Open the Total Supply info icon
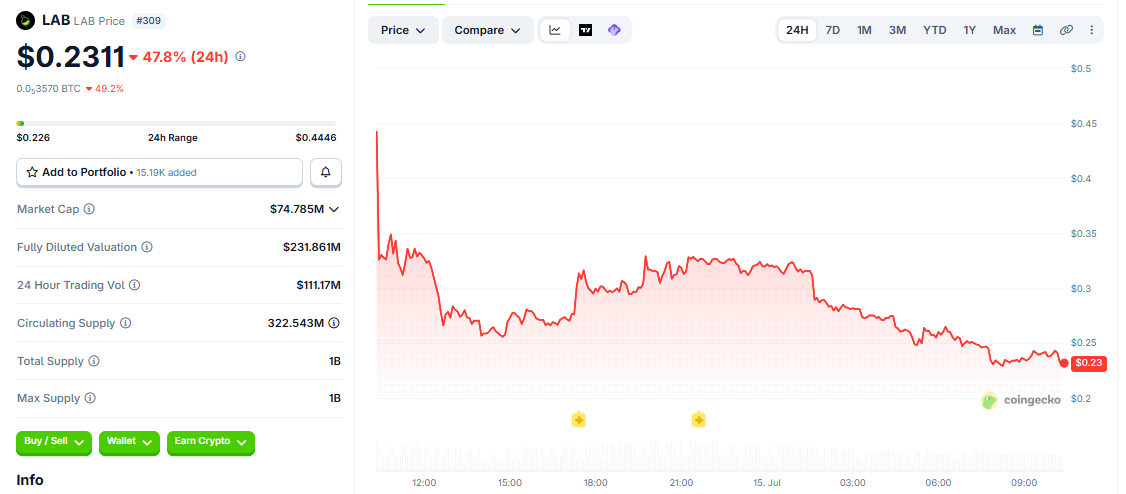 94,361
